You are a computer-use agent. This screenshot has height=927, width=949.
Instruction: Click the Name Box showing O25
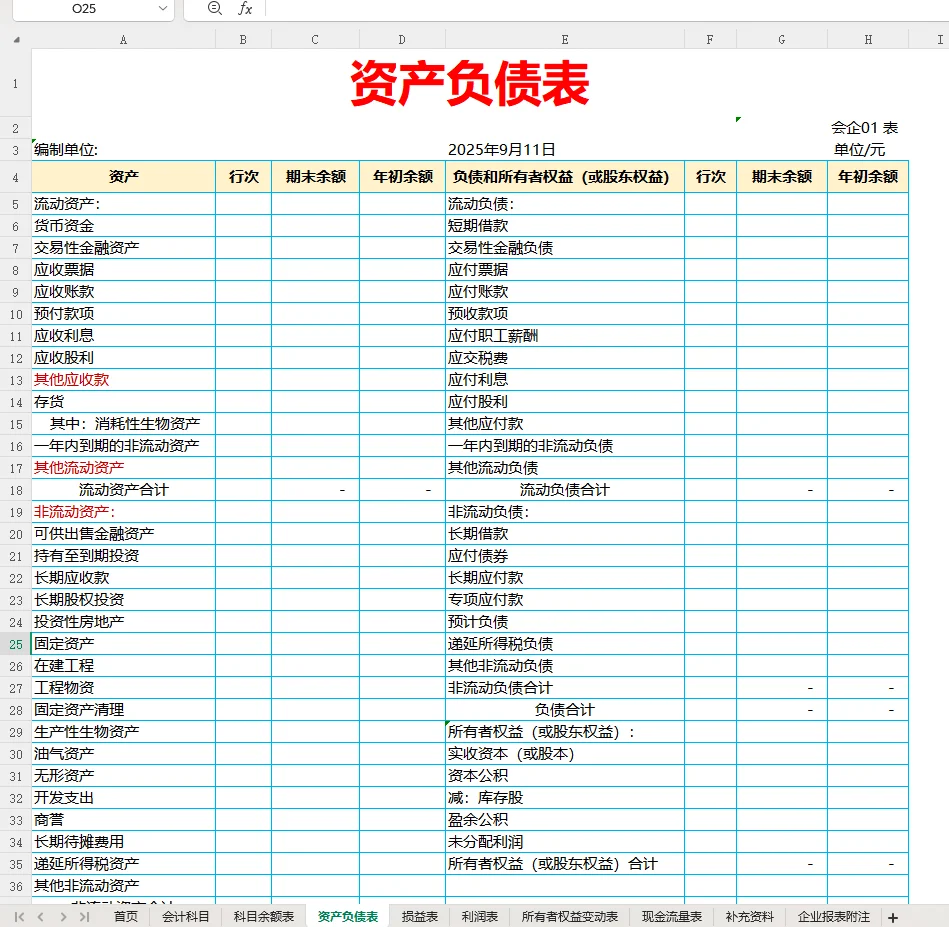(84, 8)
